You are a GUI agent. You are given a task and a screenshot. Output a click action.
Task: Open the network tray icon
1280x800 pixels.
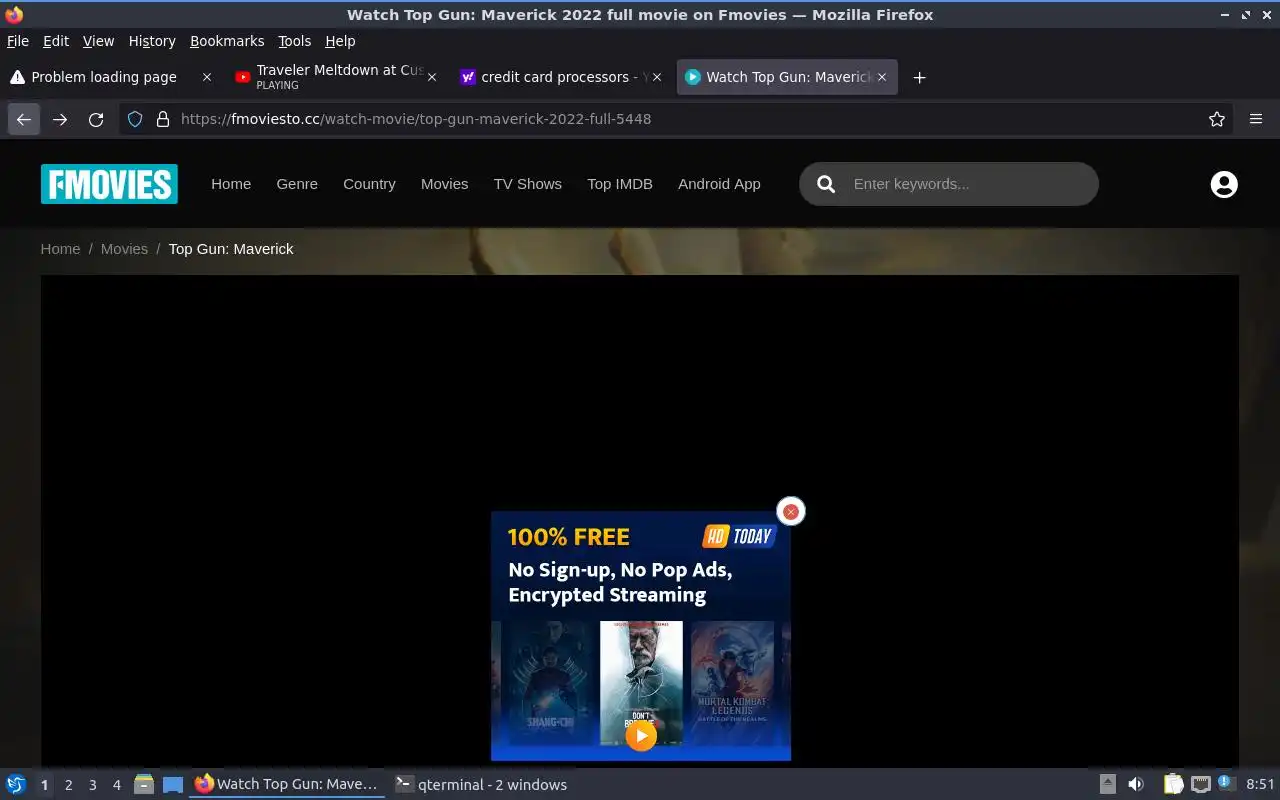[1201, 785]
